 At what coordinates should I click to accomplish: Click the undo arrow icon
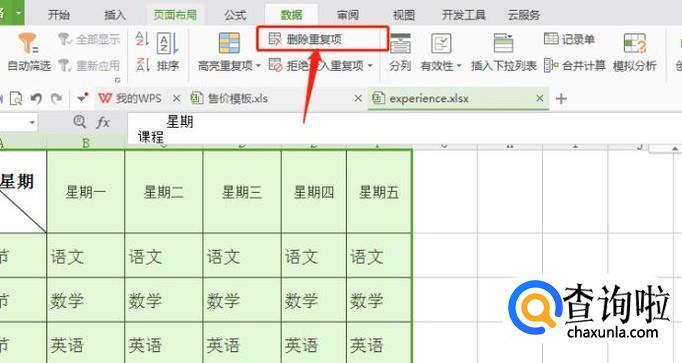point(37,99)
